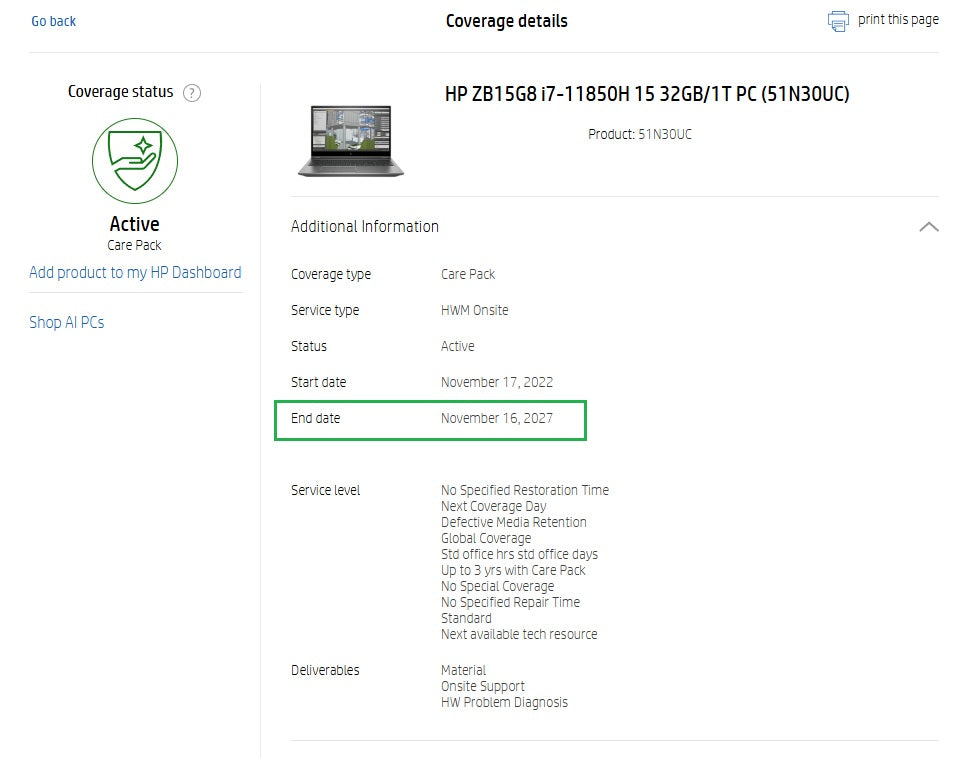Click the 'Onsite Support' deliverable
This screenshot has height=758, width=972.
pyautogui.click(x=483, y=687)
